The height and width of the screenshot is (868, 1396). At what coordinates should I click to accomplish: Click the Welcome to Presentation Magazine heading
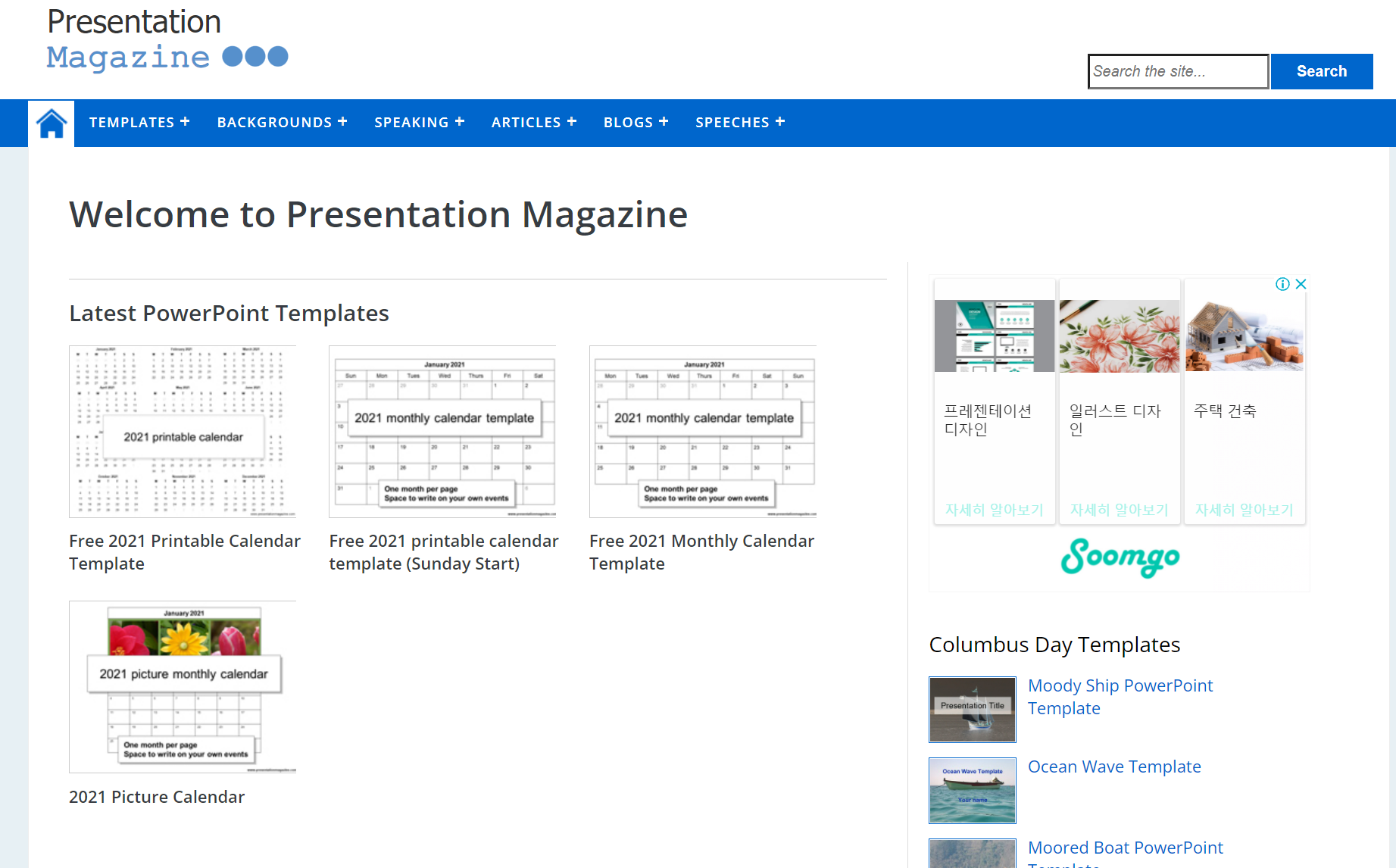[x=378, y=214]
